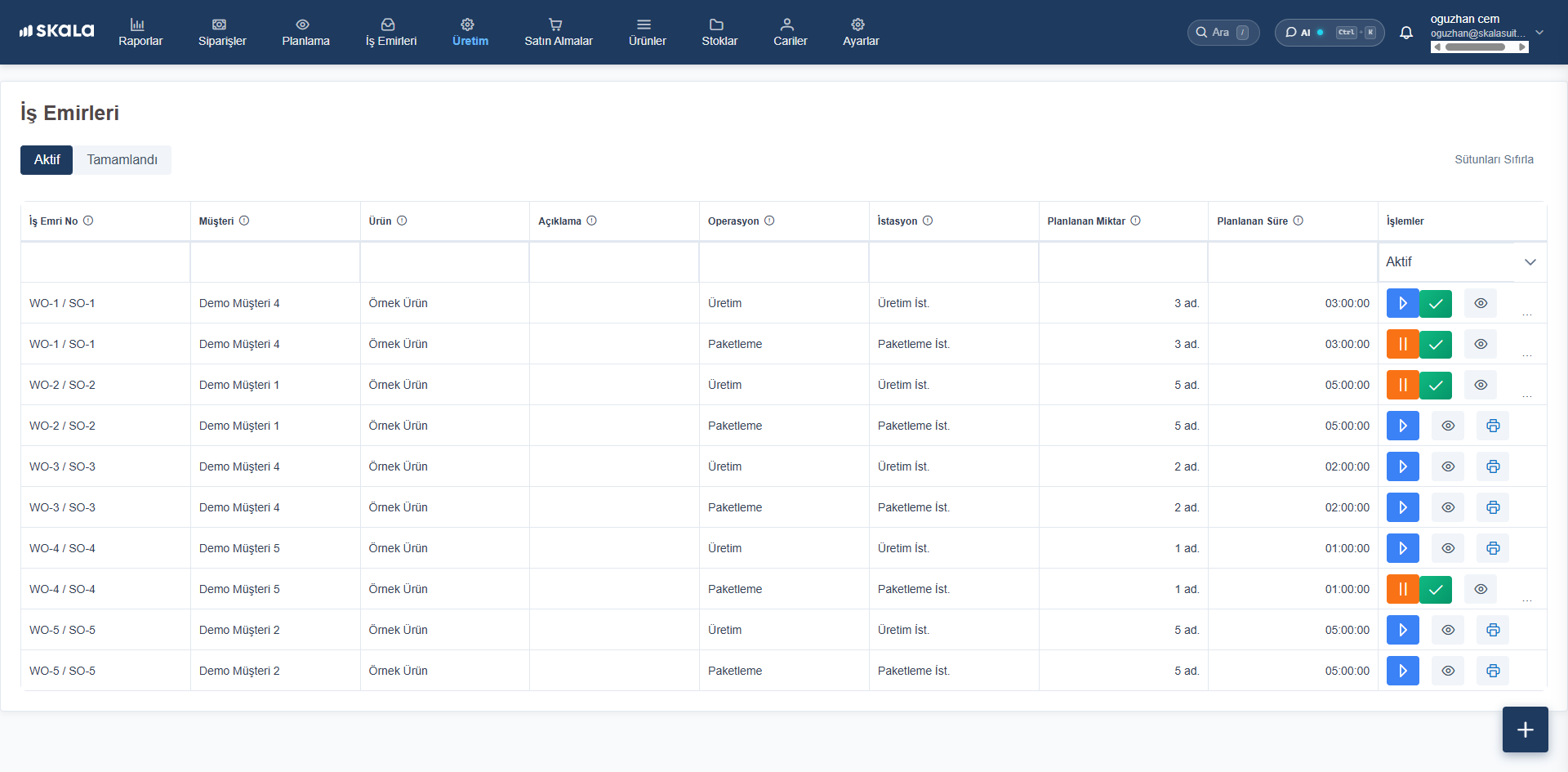View details of WO-4 / SO-4 Üretim
The height and width of the screenshot is (772, 1568).
1447,548
